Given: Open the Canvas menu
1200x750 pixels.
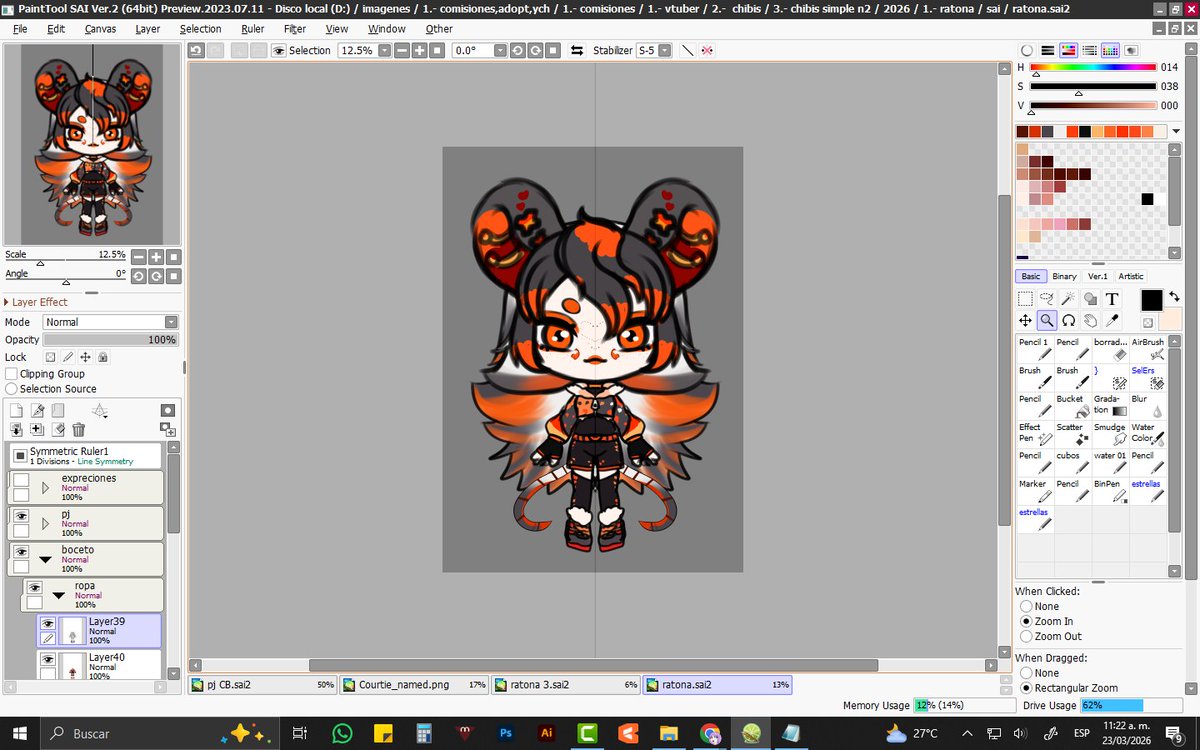Looking at the screenshot, I should pyautogui.click(x=100, y=29).
